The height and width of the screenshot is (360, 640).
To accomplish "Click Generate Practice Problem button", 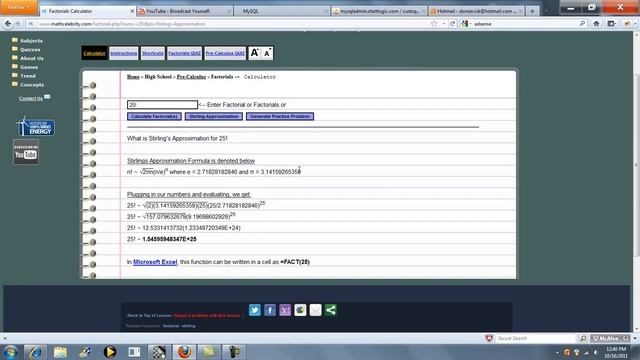I will (280, 116).
